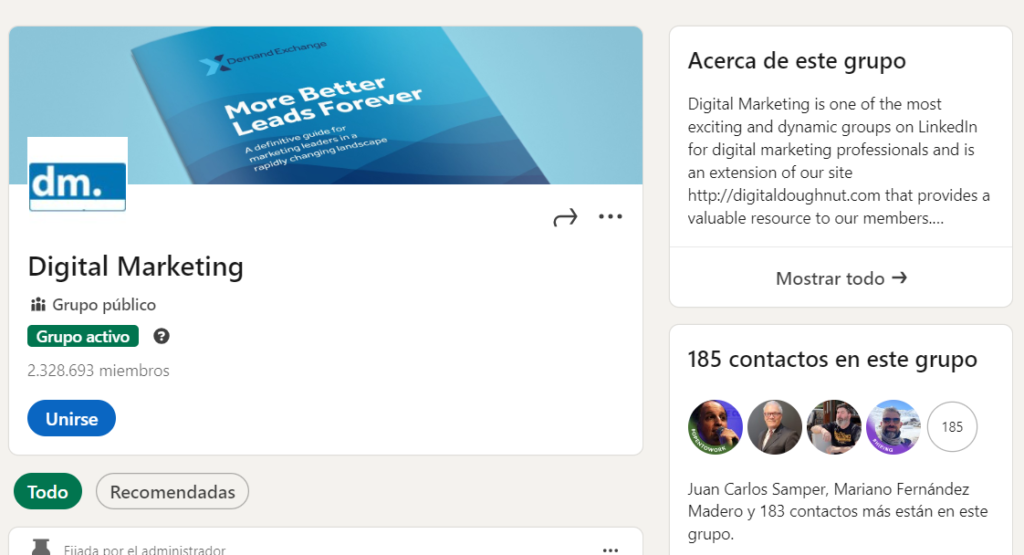
Task: Click the share arrow icon for the group
Action: tap(565, 217)
